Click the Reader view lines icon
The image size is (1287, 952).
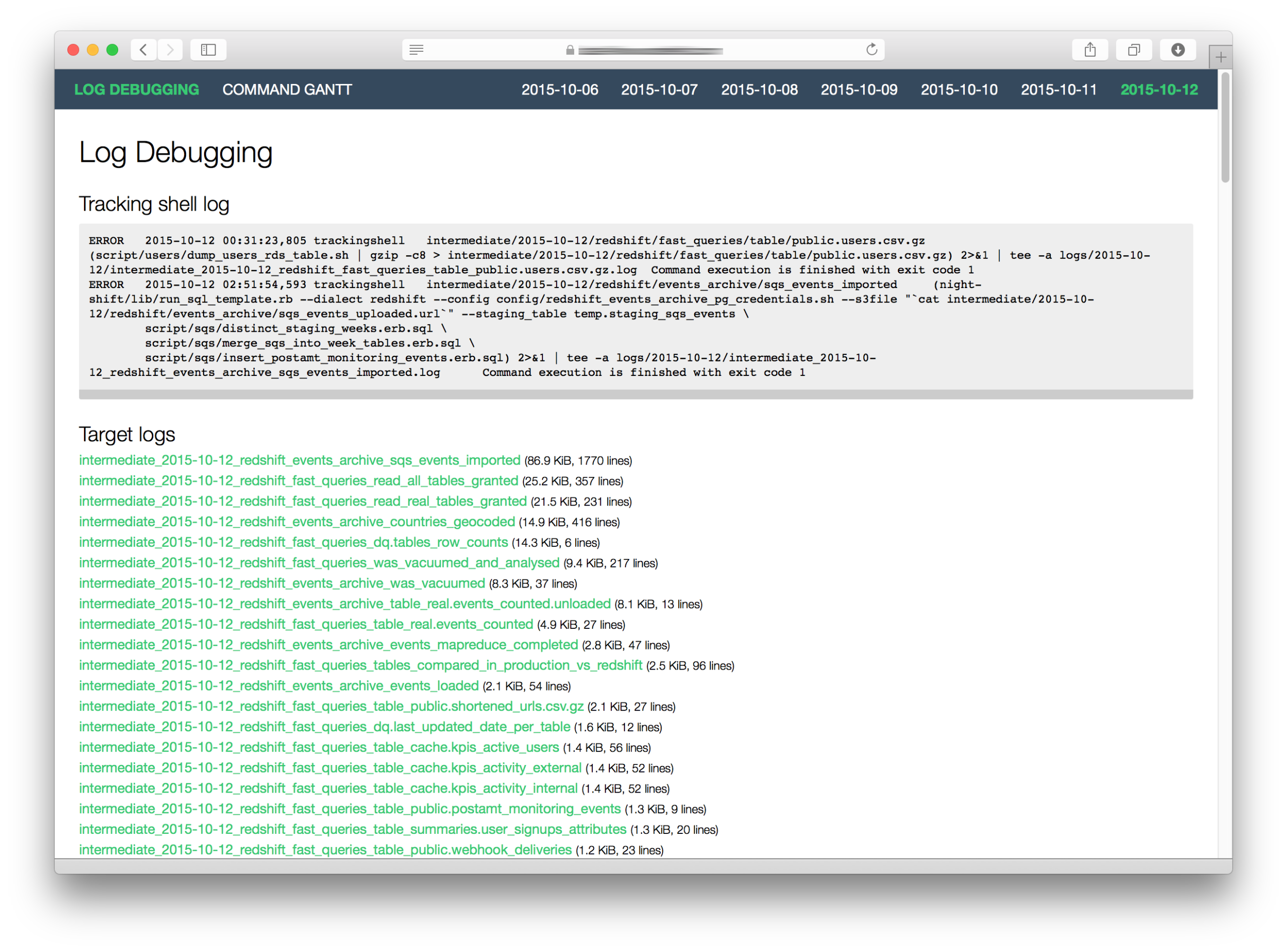tap(416, 50)
